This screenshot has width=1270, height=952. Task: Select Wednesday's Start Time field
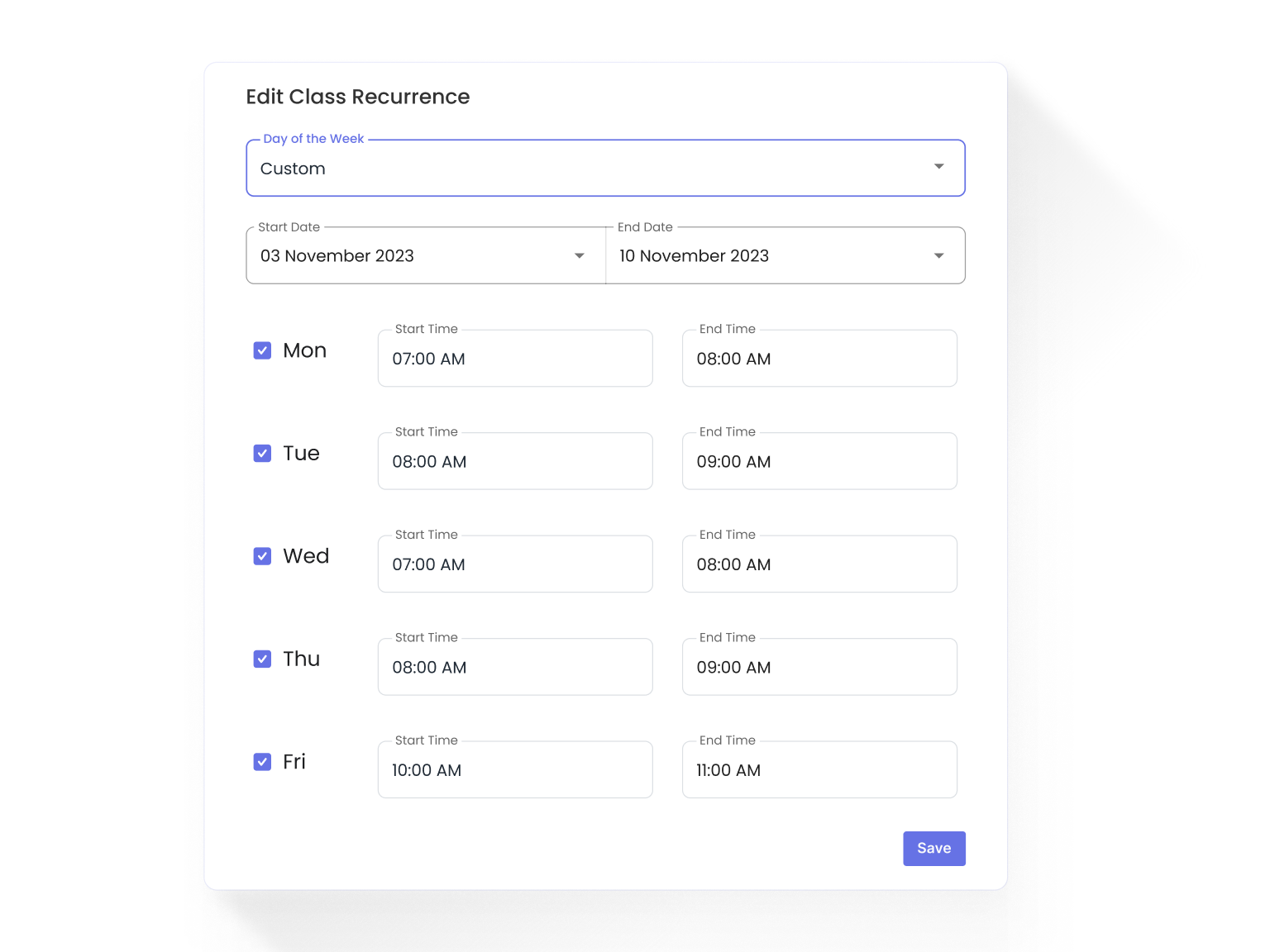click(514, 564)
